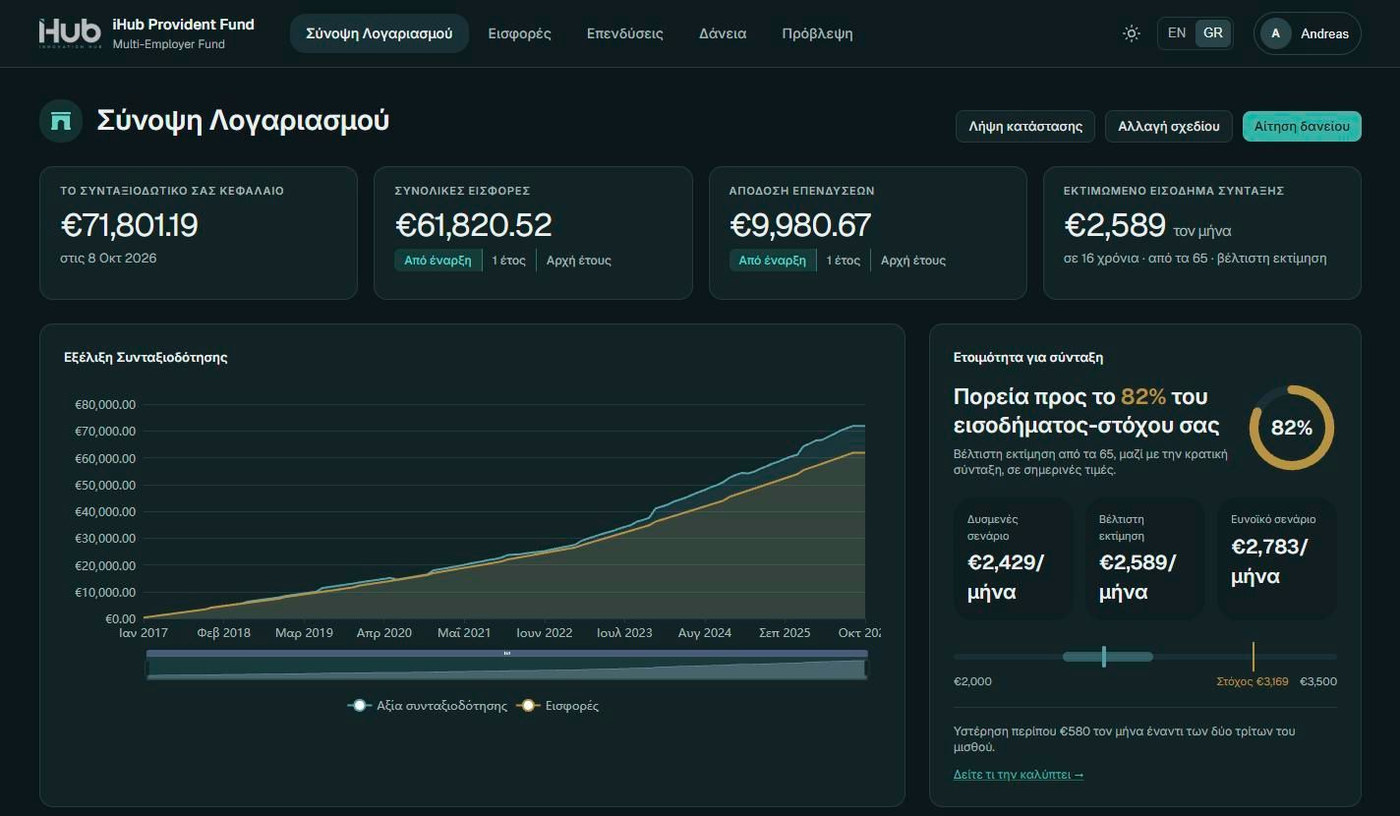Image resolution: width=1400 pixels, height=816 pixels.
Task: Toggle Αξία συνταξιοδότησης legend marker
Action: 359,706
